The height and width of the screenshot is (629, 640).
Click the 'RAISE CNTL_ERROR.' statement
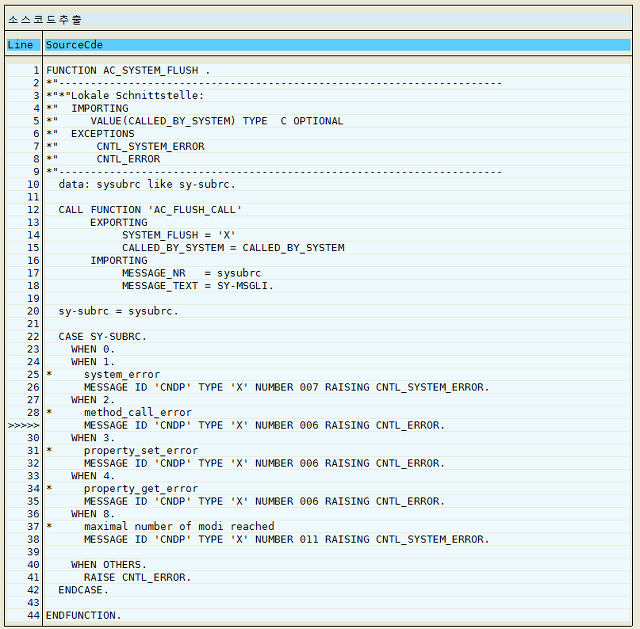click(138, 577)
